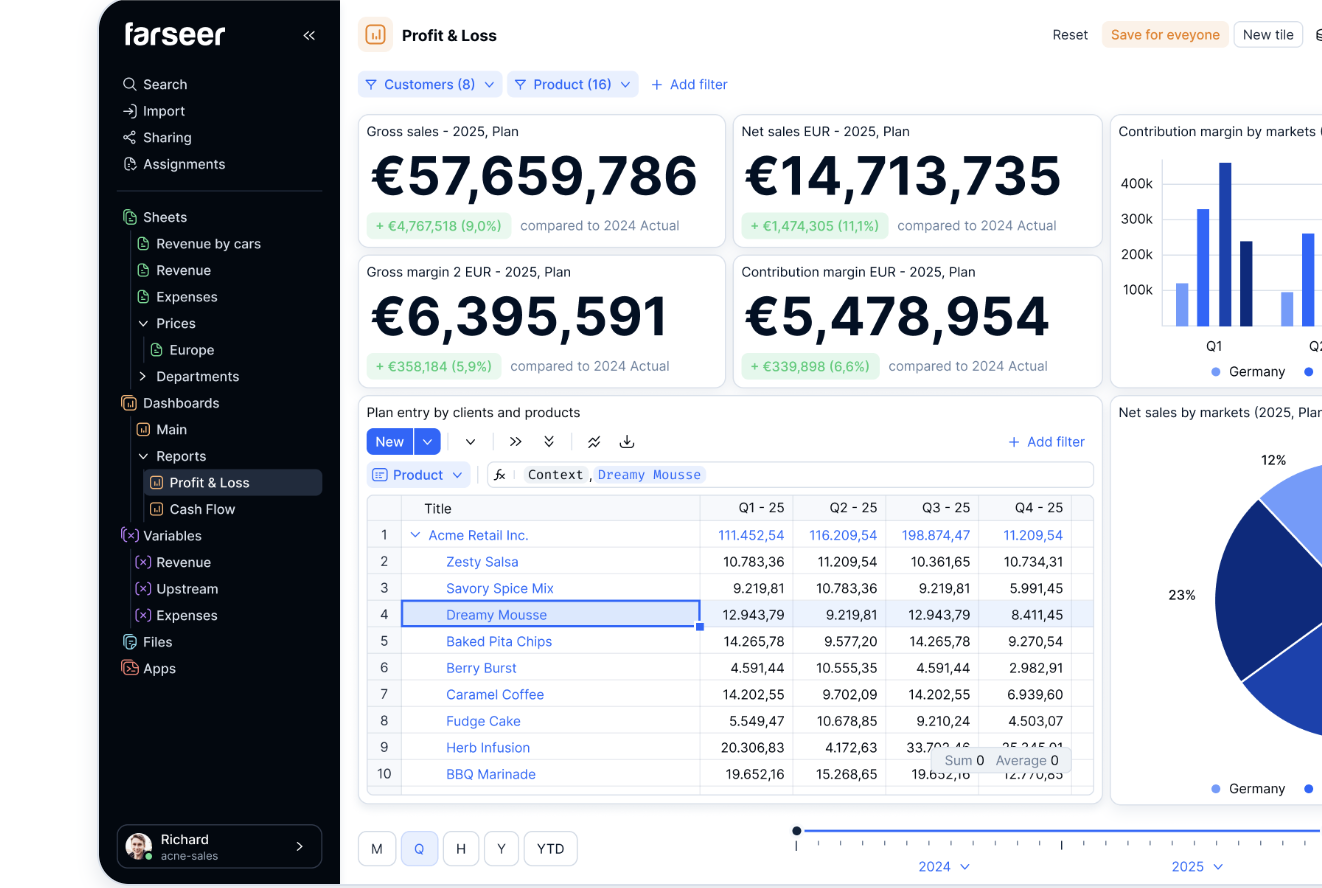Open the Cash Flow report
The image size is (1322, 888).
[x=202, y=509]
